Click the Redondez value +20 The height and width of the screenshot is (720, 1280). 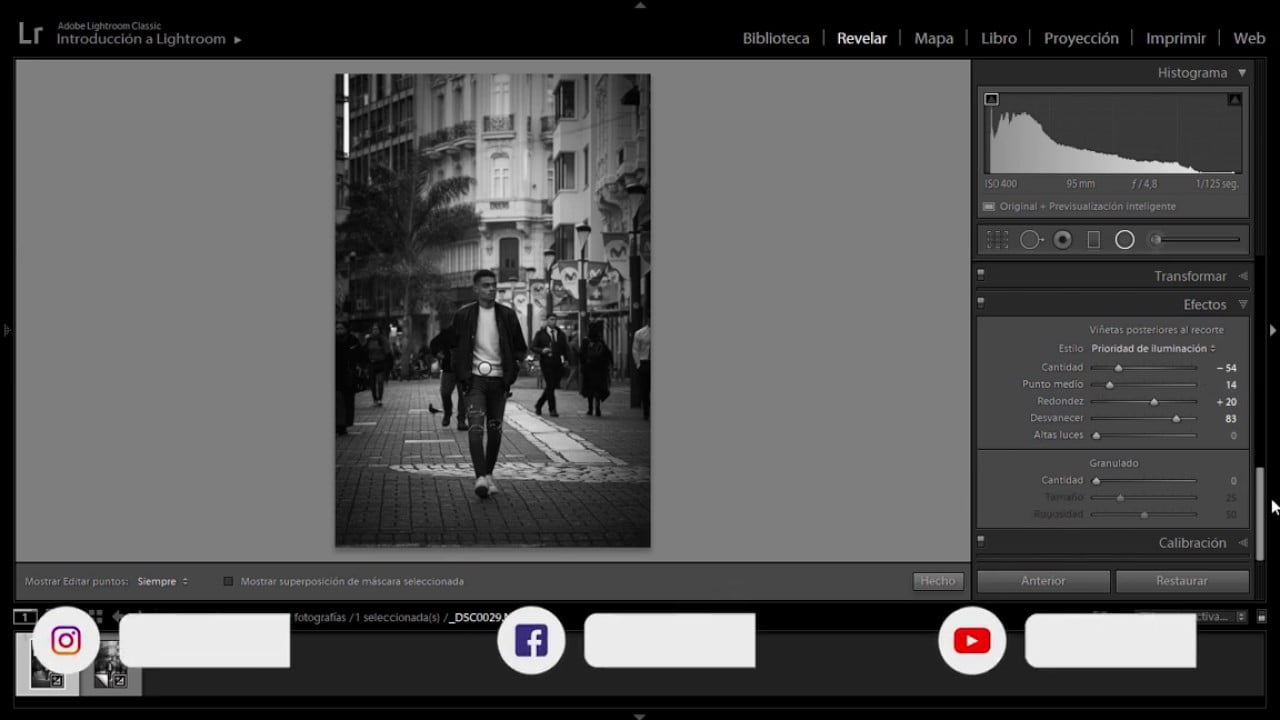tap(1227, 402)
